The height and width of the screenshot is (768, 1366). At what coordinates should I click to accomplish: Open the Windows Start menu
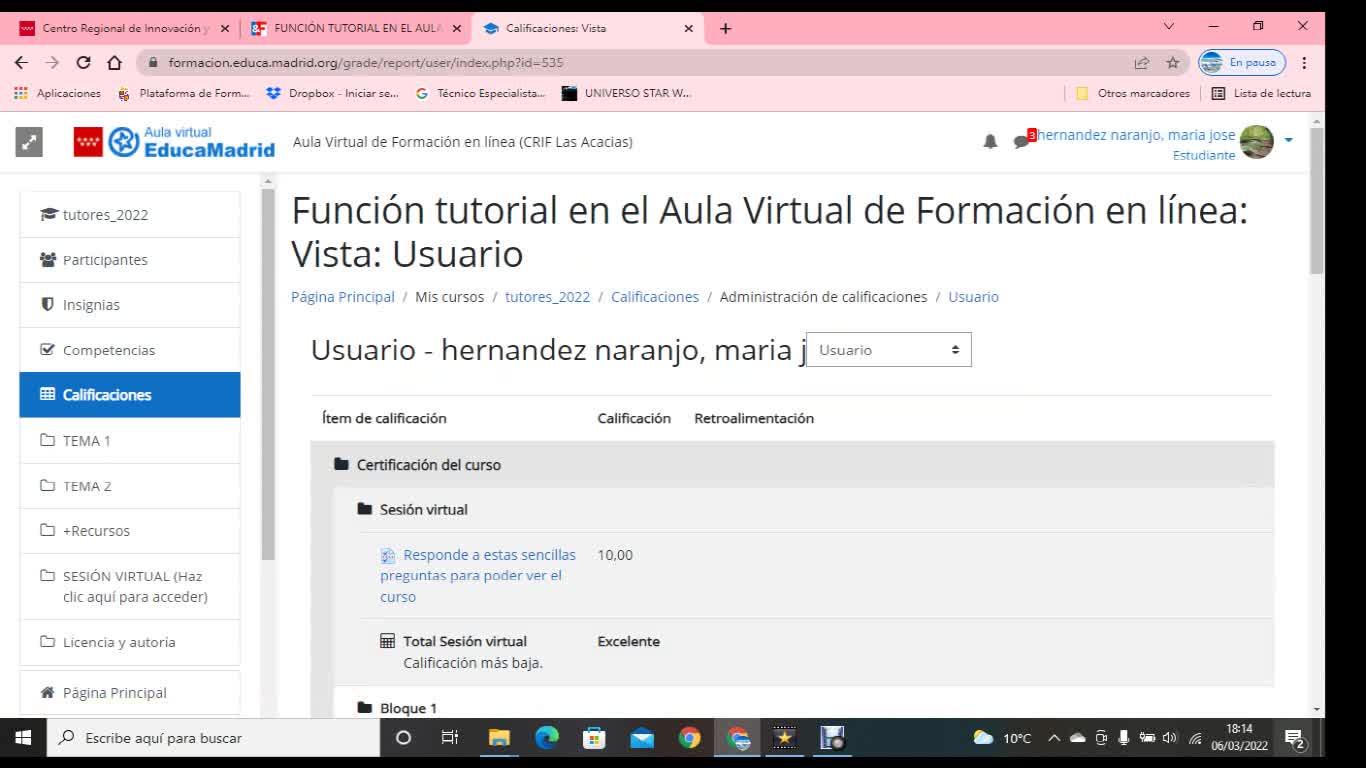23,738
